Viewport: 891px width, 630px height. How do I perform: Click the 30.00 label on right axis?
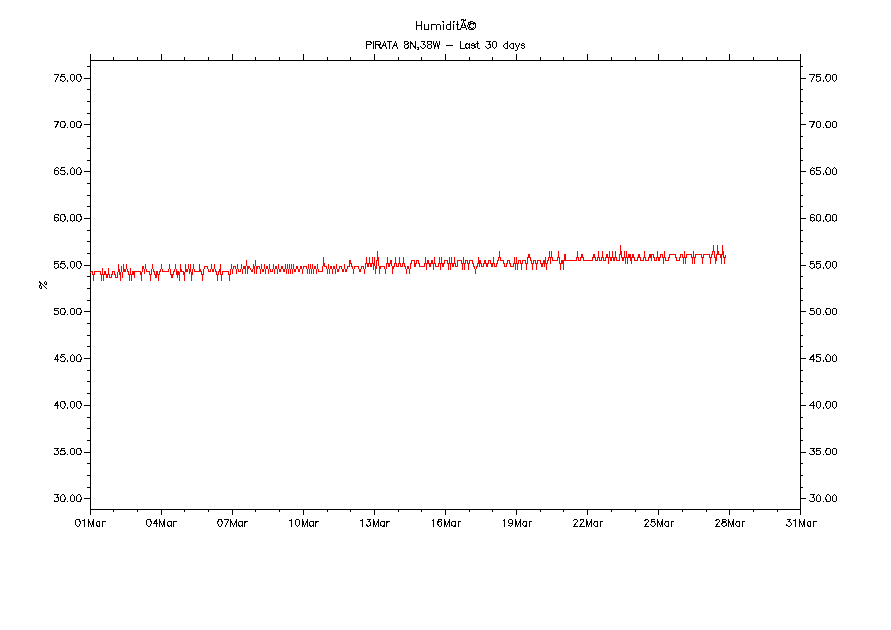(x=823, y=499)
